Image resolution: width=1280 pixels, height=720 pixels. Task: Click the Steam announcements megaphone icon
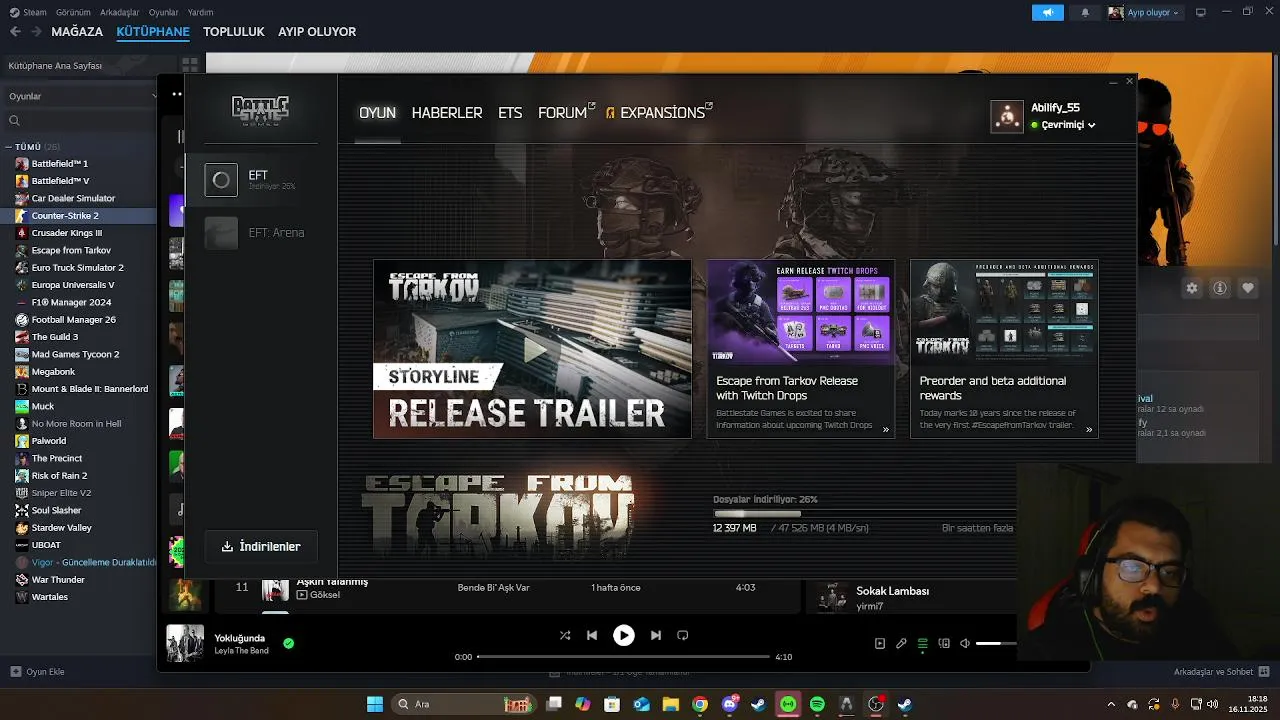point(1047,13)
